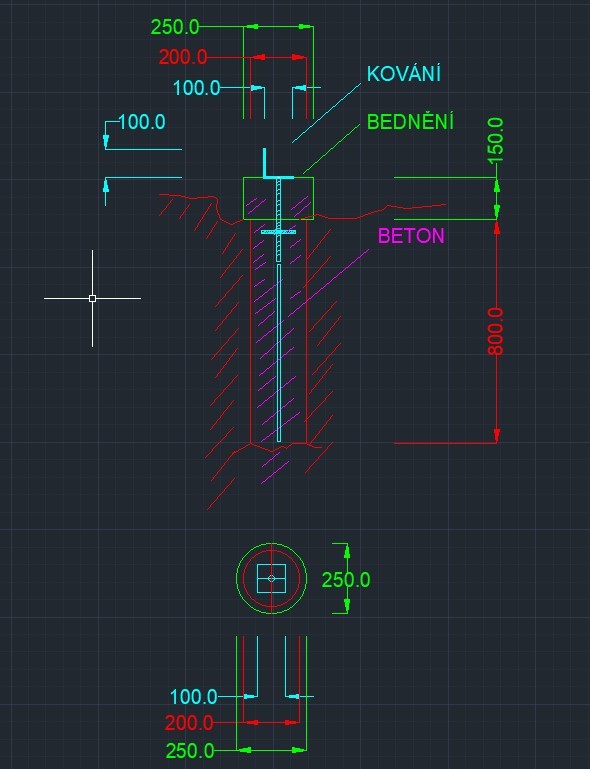The height and width of the screenshot is (769, 590).
Task: Click the crosshair cursor pickbox
Action: 92,298
